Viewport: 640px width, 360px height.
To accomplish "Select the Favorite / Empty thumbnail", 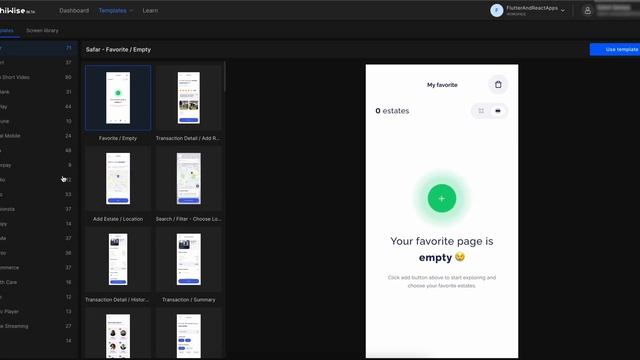I will (118, 98).
